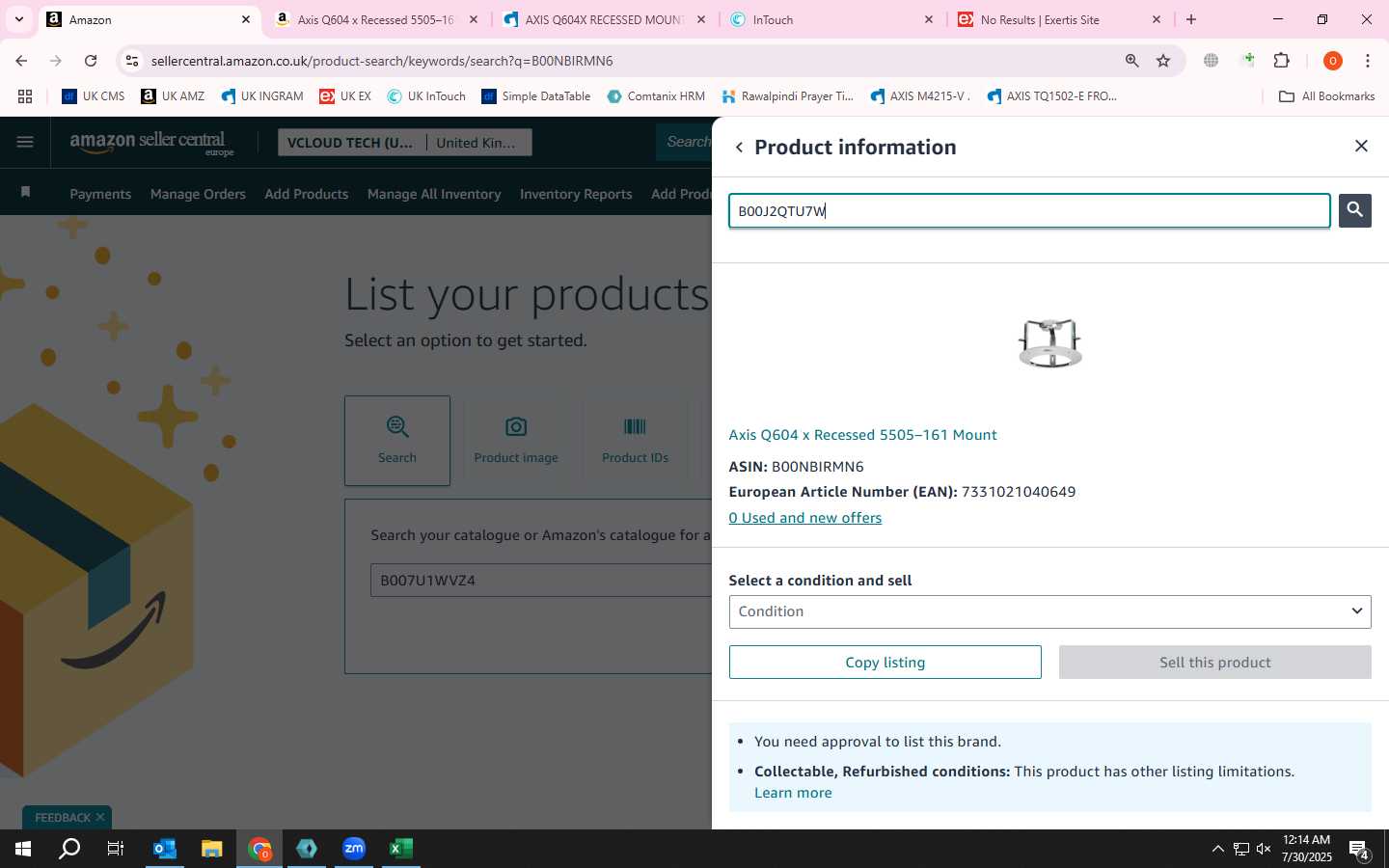This screenshot has width=1389, height=868.
Task: Click the browser address bar URL
Action: pos(382,61)
